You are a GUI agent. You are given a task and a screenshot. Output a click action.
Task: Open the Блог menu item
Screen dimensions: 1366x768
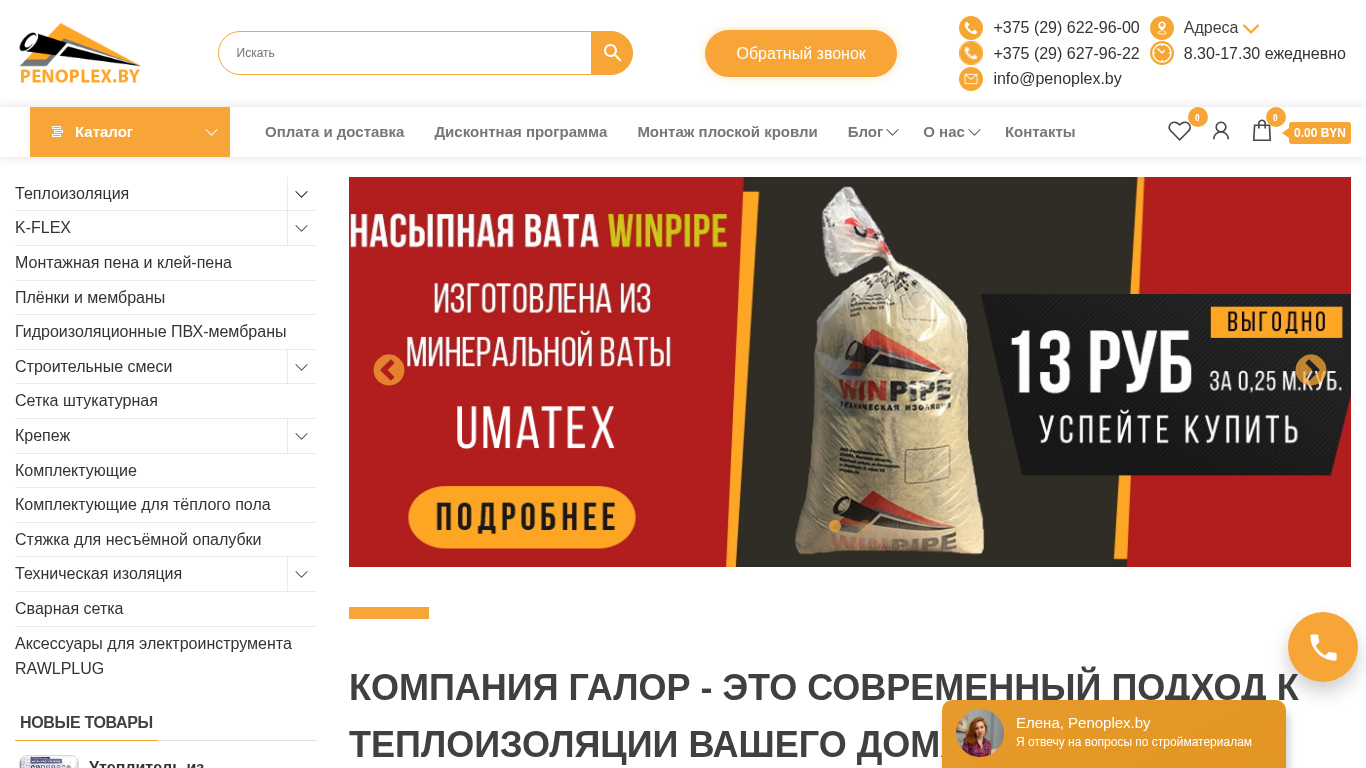873,132
